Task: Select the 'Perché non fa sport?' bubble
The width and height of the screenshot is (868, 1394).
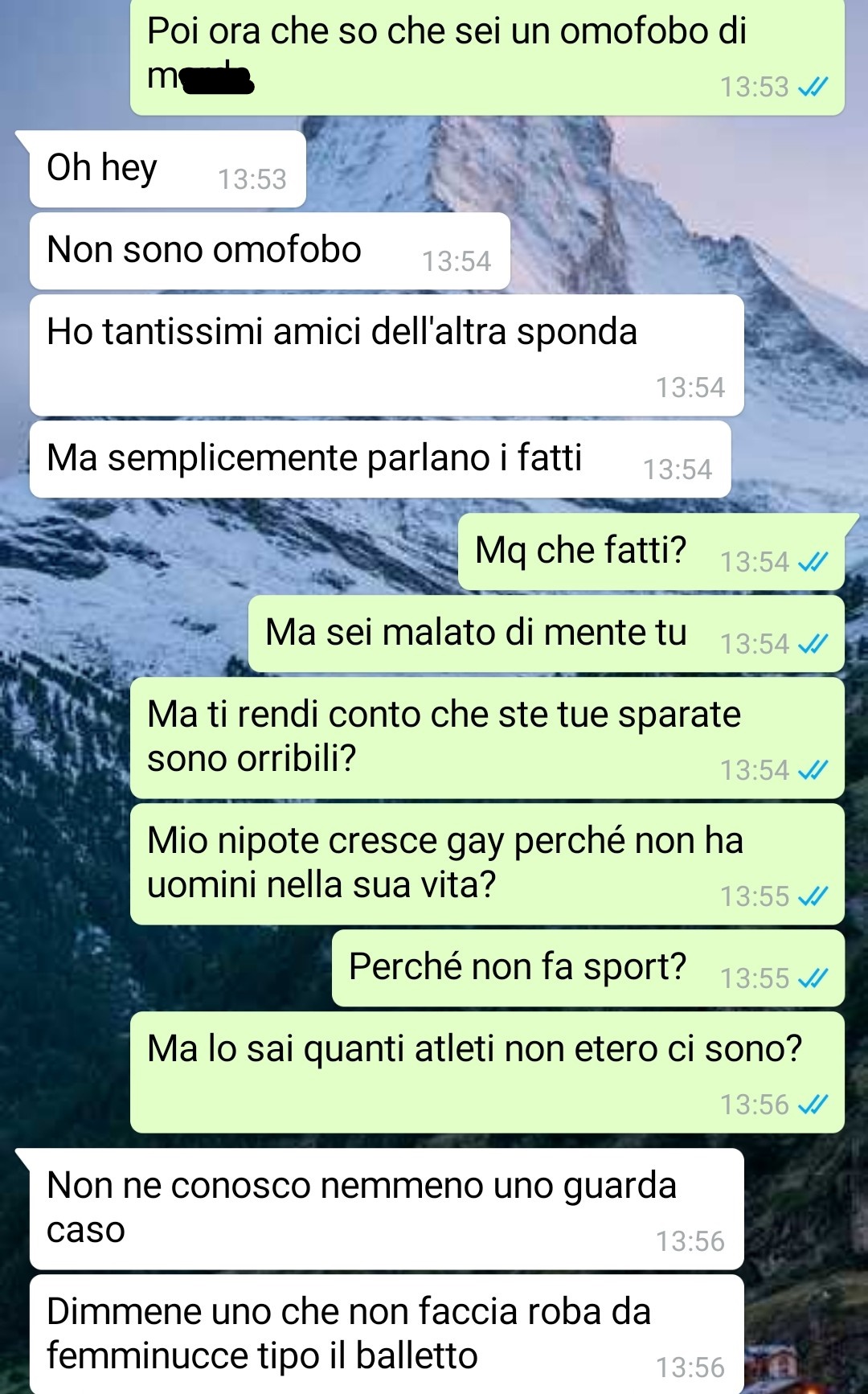Action: click(588, 968)
